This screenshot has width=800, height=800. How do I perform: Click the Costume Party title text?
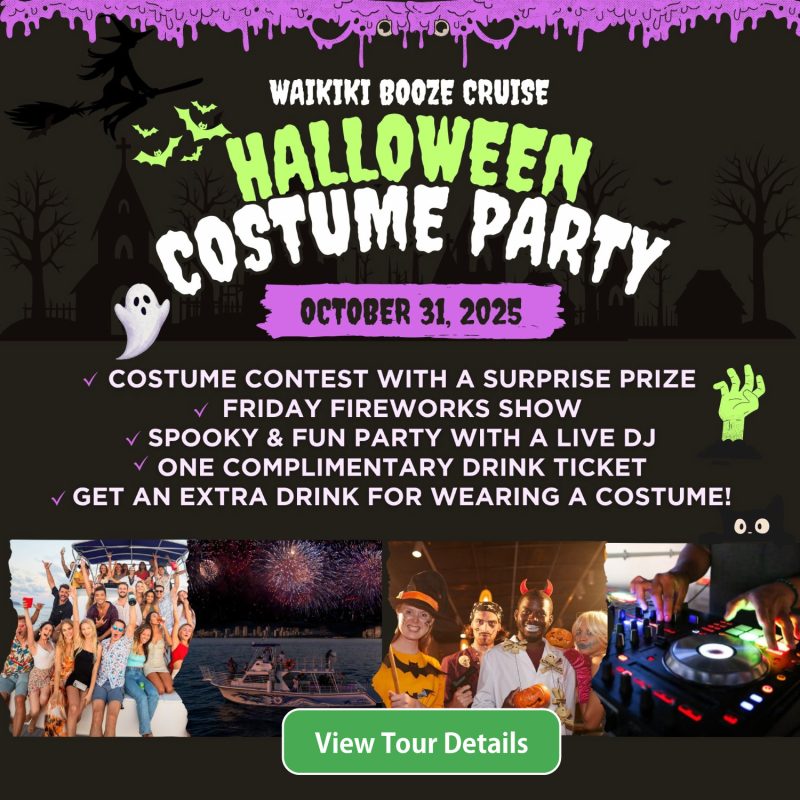[x=412, y=240]
